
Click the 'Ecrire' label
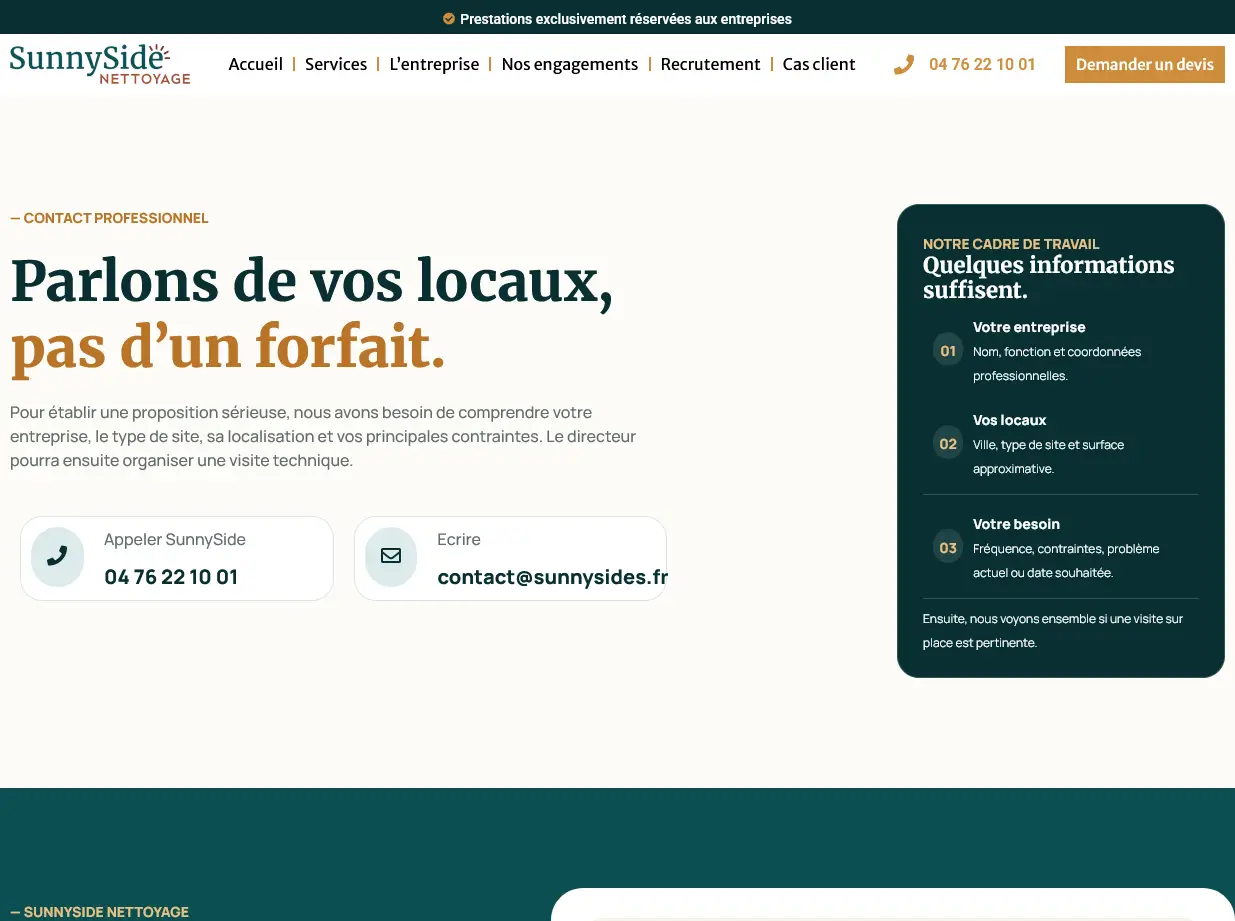click(459, 539)
